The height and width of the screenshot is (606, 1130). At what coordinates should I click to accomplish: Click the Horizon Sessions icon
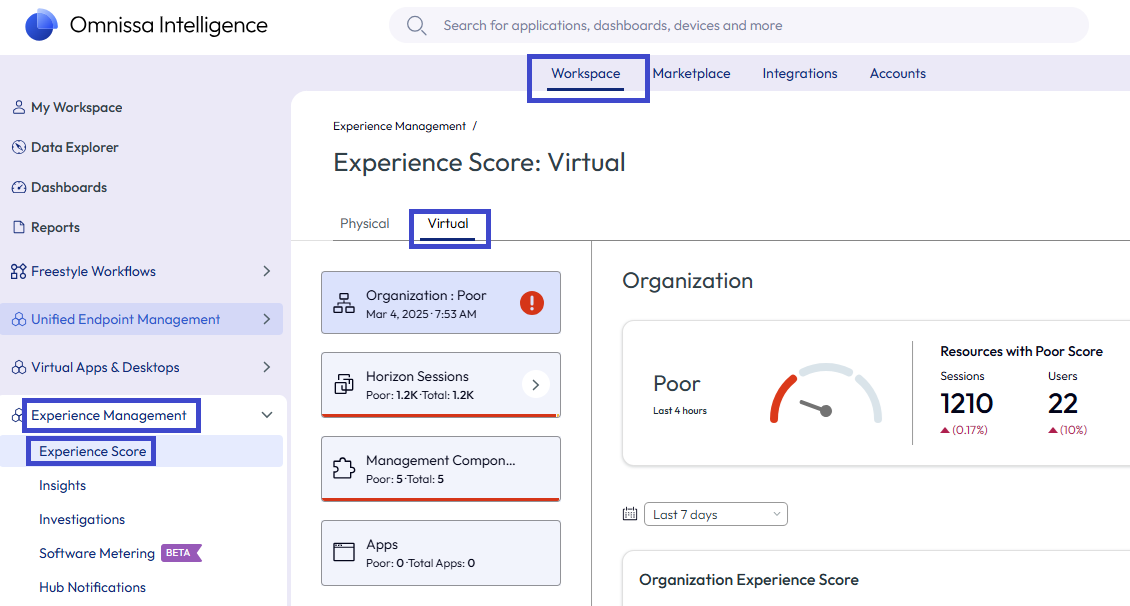(x=344, y=384)
